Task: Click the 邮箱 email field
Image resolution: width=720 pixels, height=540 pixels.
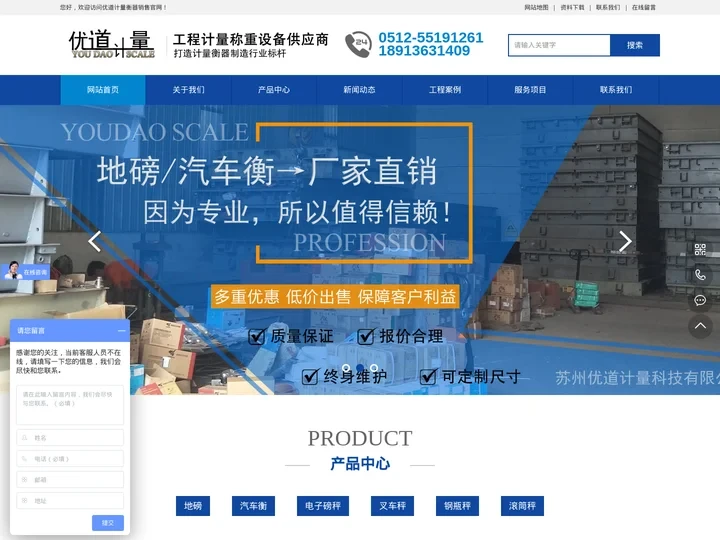Action: (70, 480)
